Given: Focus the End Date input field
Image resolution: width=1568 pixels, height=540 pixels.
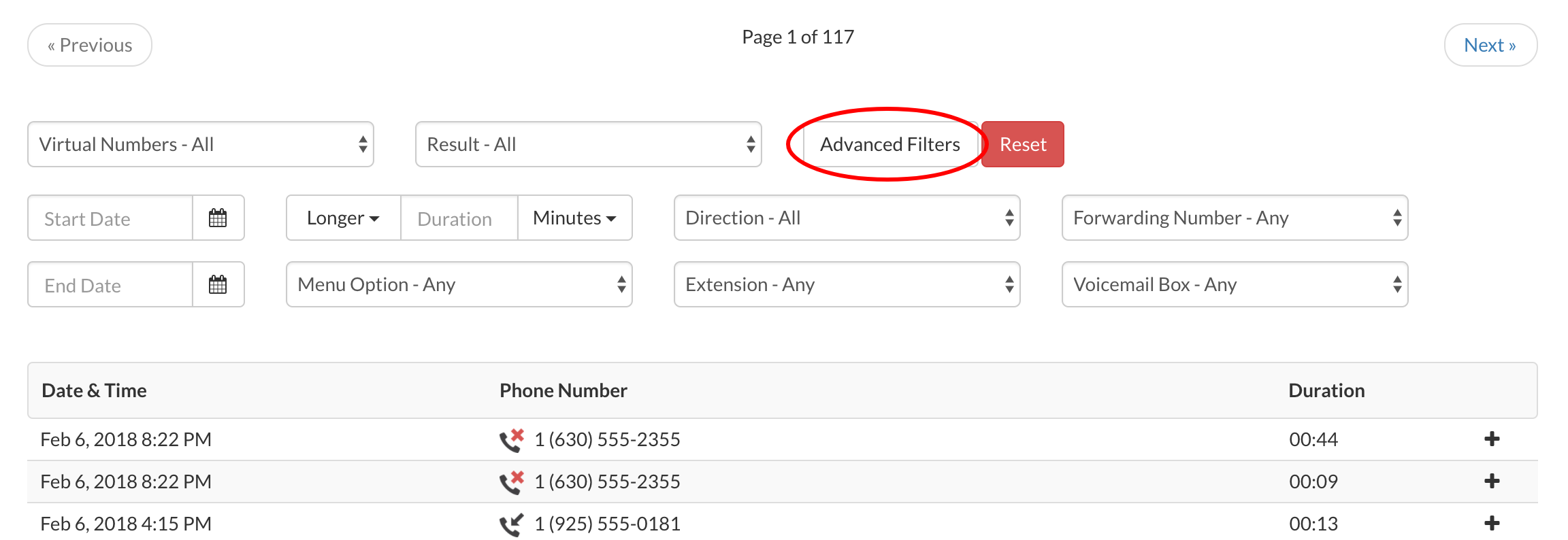Looking at the screenshot, I should pos(110,284).
